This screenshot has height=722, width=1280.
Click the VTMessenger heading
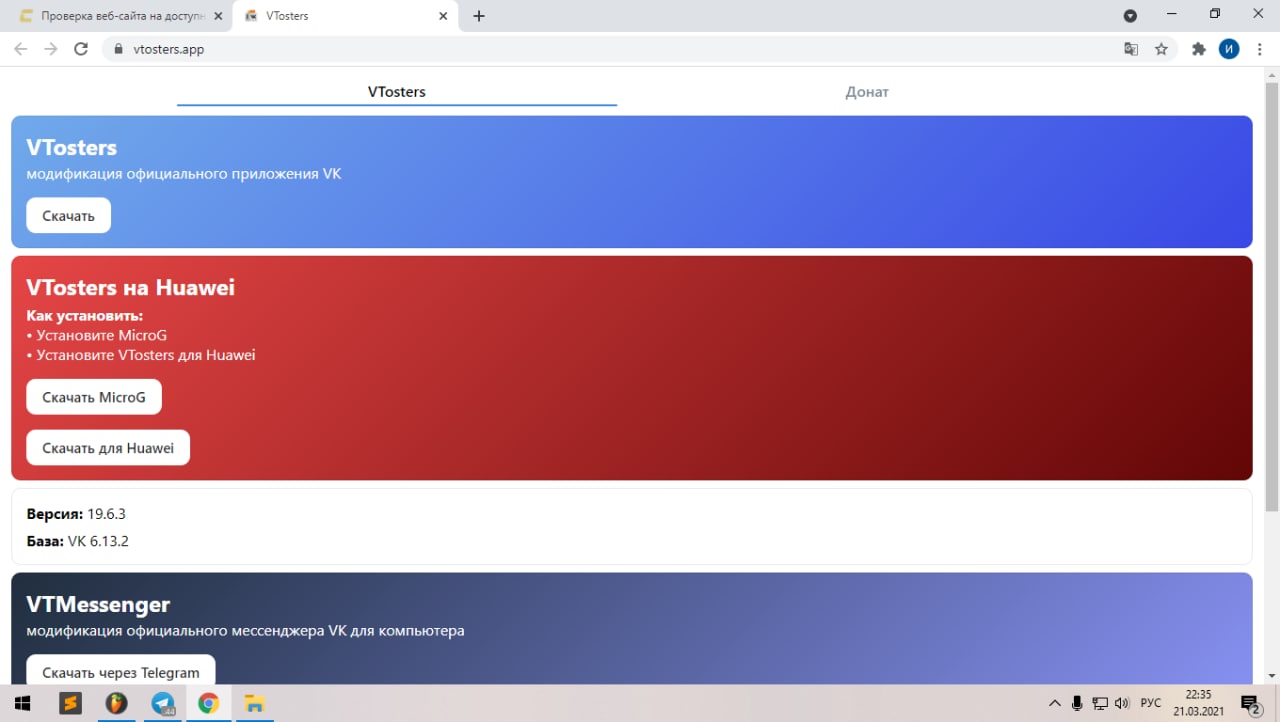98,605
